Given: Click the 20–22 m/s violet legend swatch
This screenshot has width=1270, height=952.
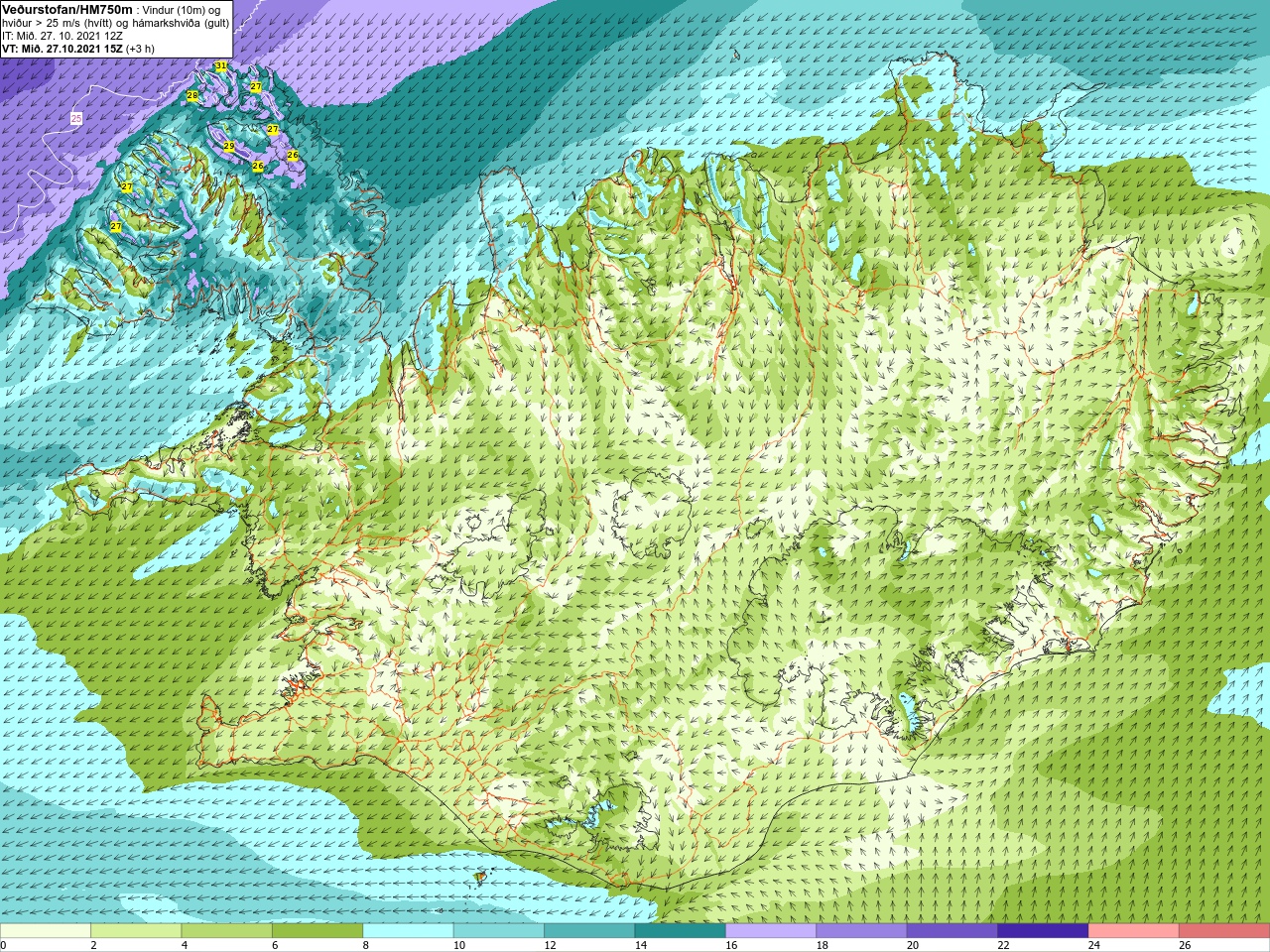Looking at the screenshot, I should (x=952, y=931).
